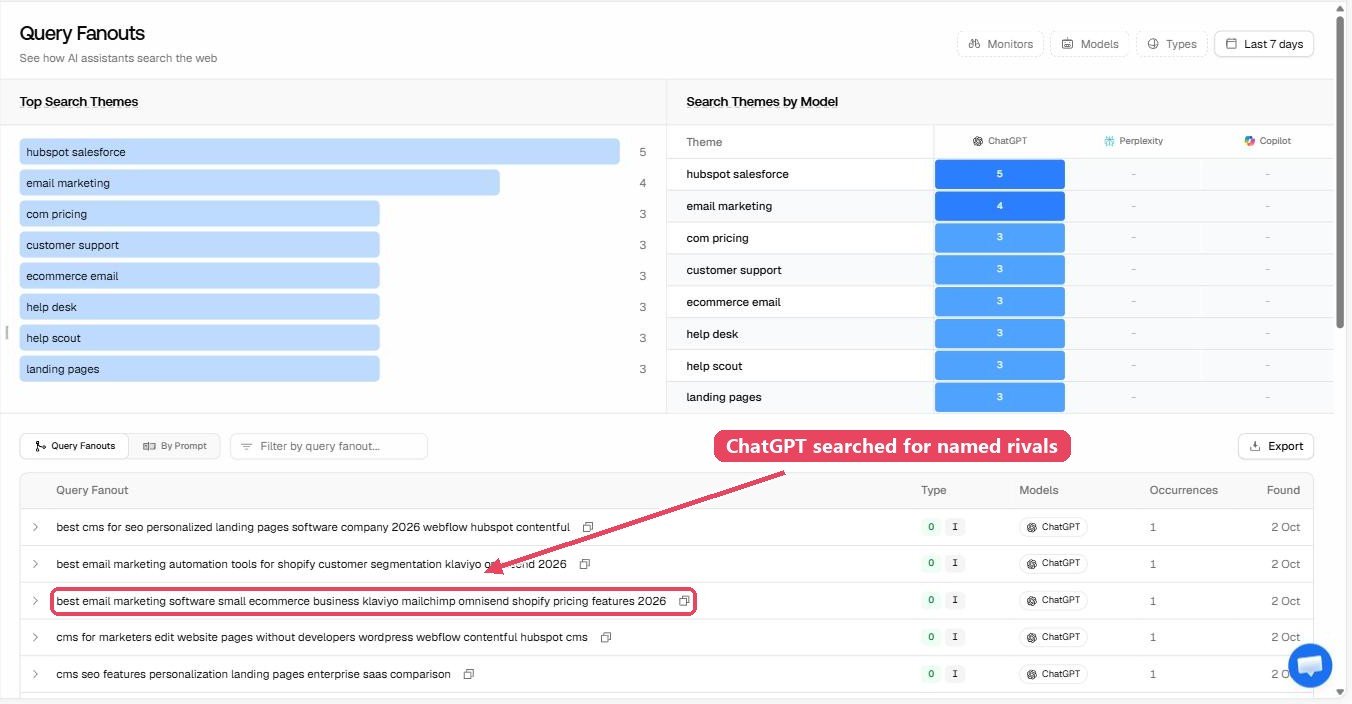
Task: Click the landing pages theme bar
Action: (x=199, y=369)
